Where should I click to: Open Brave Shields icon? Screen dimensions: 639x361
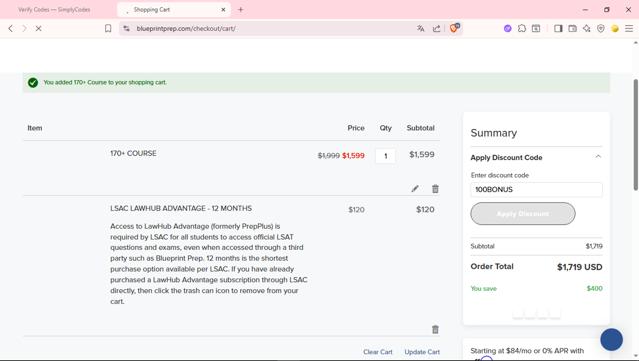pos(454,28)
